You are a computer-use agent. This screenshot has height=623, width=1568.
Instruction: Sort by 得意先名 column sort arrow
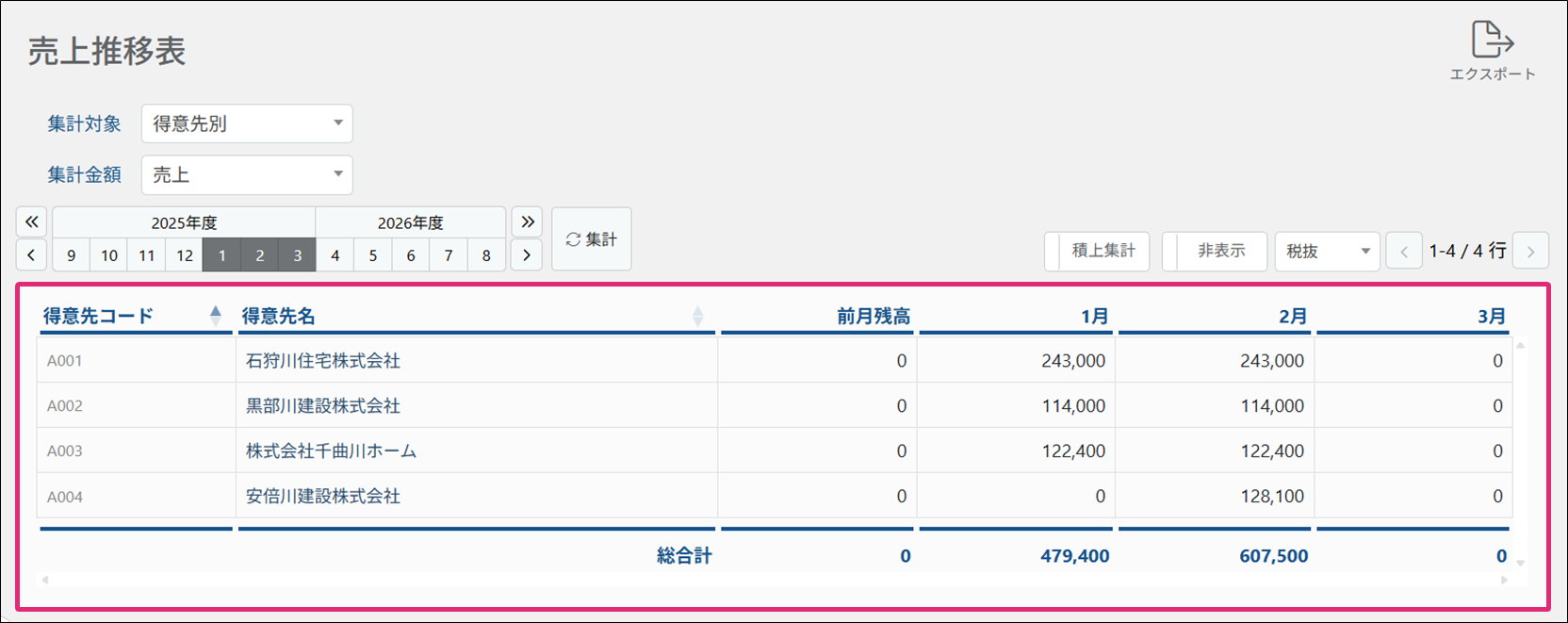coord(697,316)
